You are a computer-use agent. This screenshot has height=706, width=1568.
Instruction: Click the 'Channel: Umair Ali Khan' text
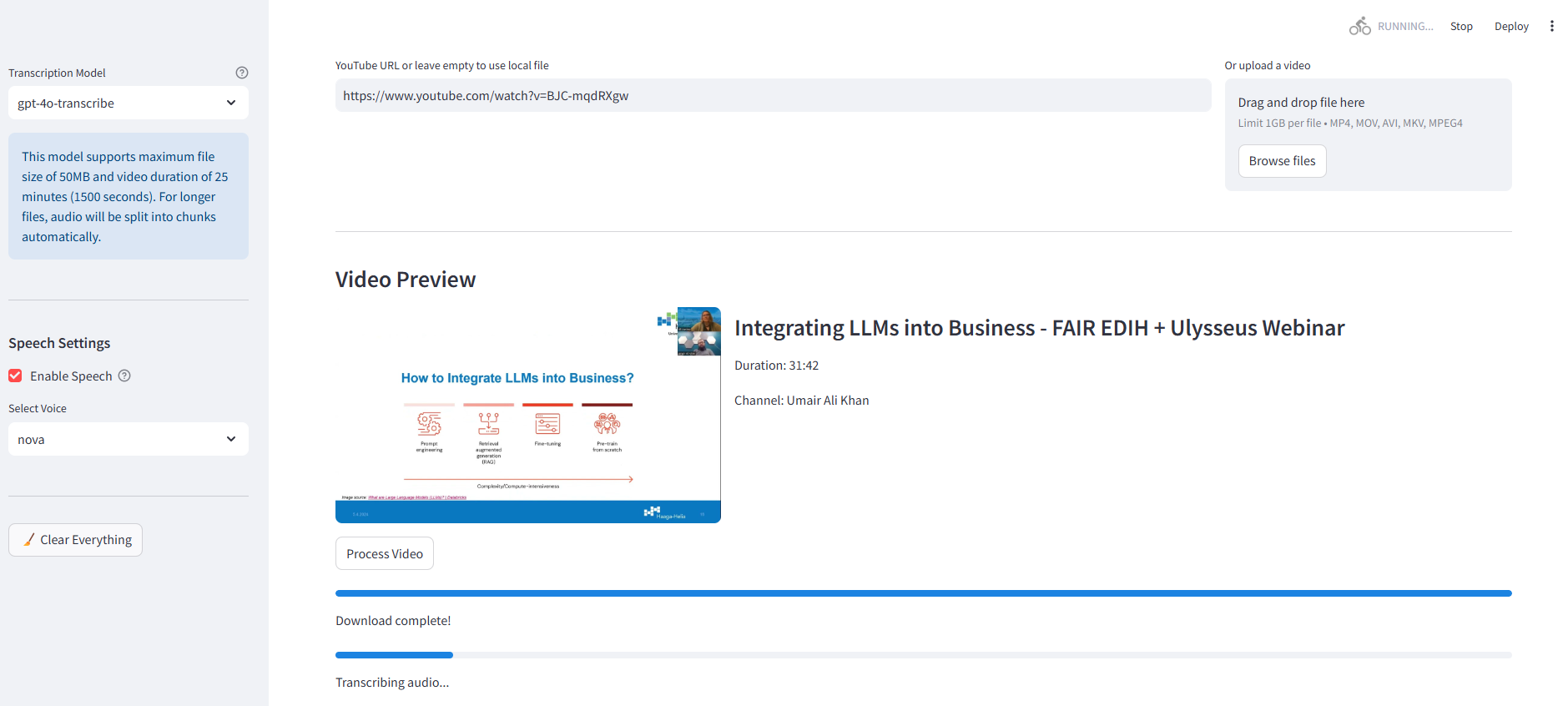pos(801,401)
